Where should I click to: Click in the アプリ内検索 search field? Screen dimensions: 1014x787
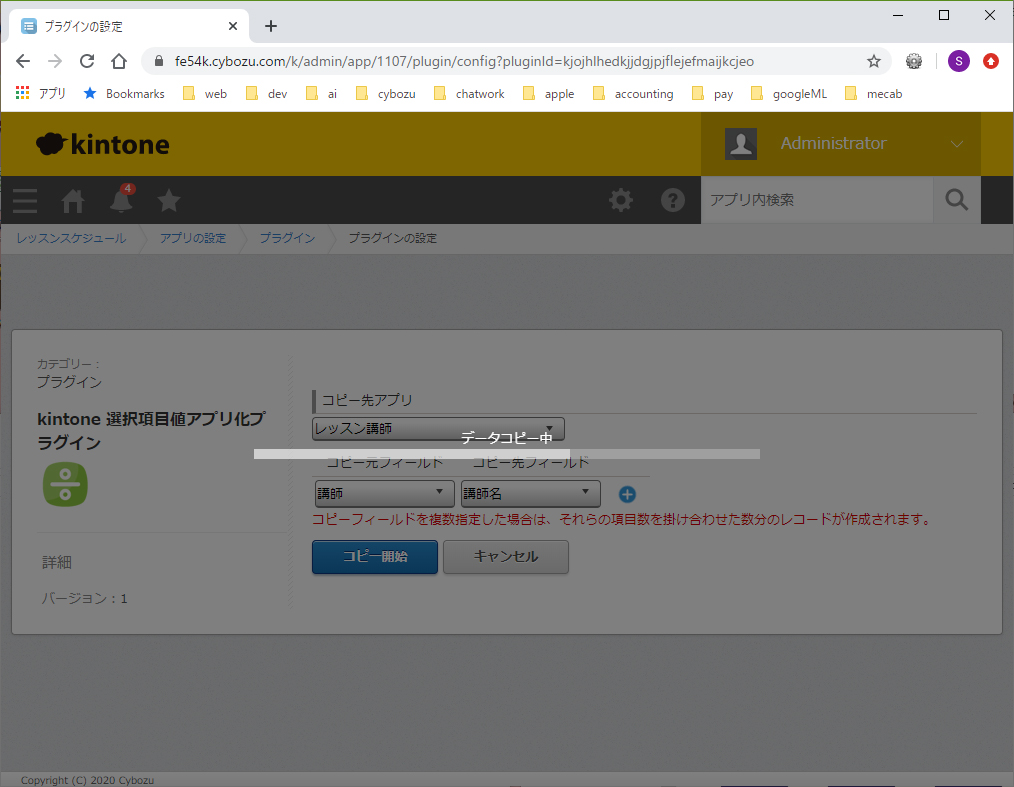(817, 200)
